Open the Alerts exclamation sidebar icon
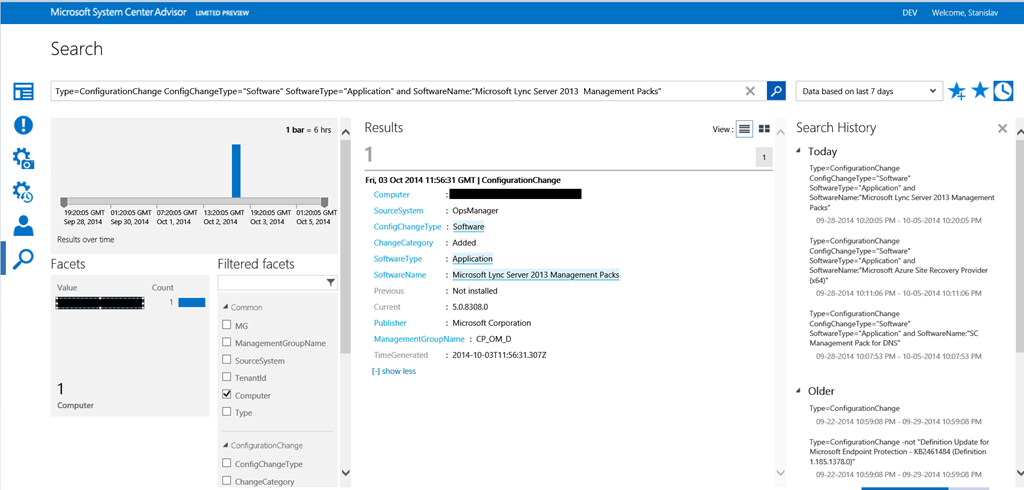 [23, 125]
